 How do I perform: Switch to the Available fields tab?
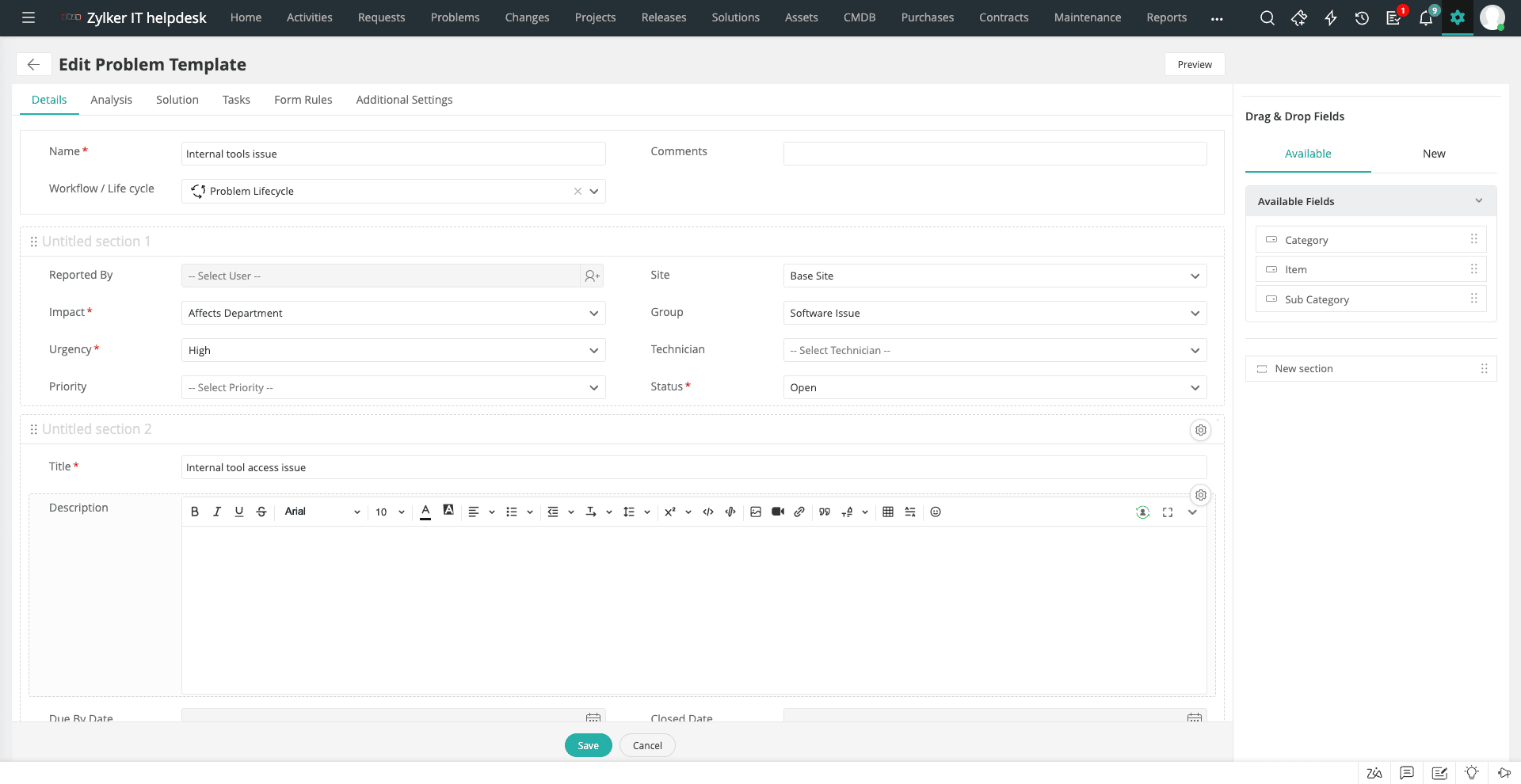[1307, 154]
